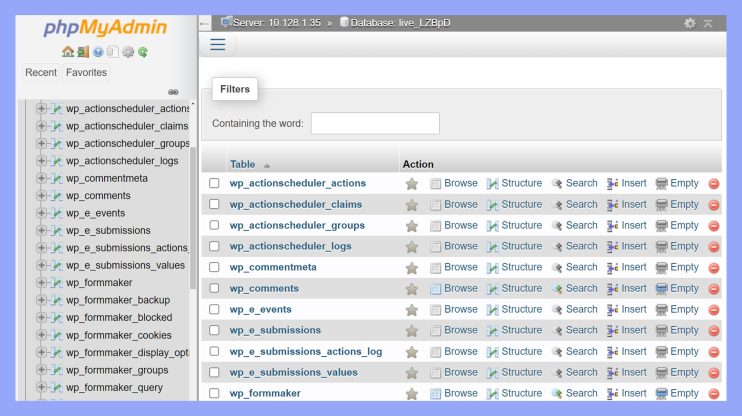Tick the wp_e_events row checkbox
This screenshot has width=742, height=416.
pyautogui.click(x=214, y=309)
